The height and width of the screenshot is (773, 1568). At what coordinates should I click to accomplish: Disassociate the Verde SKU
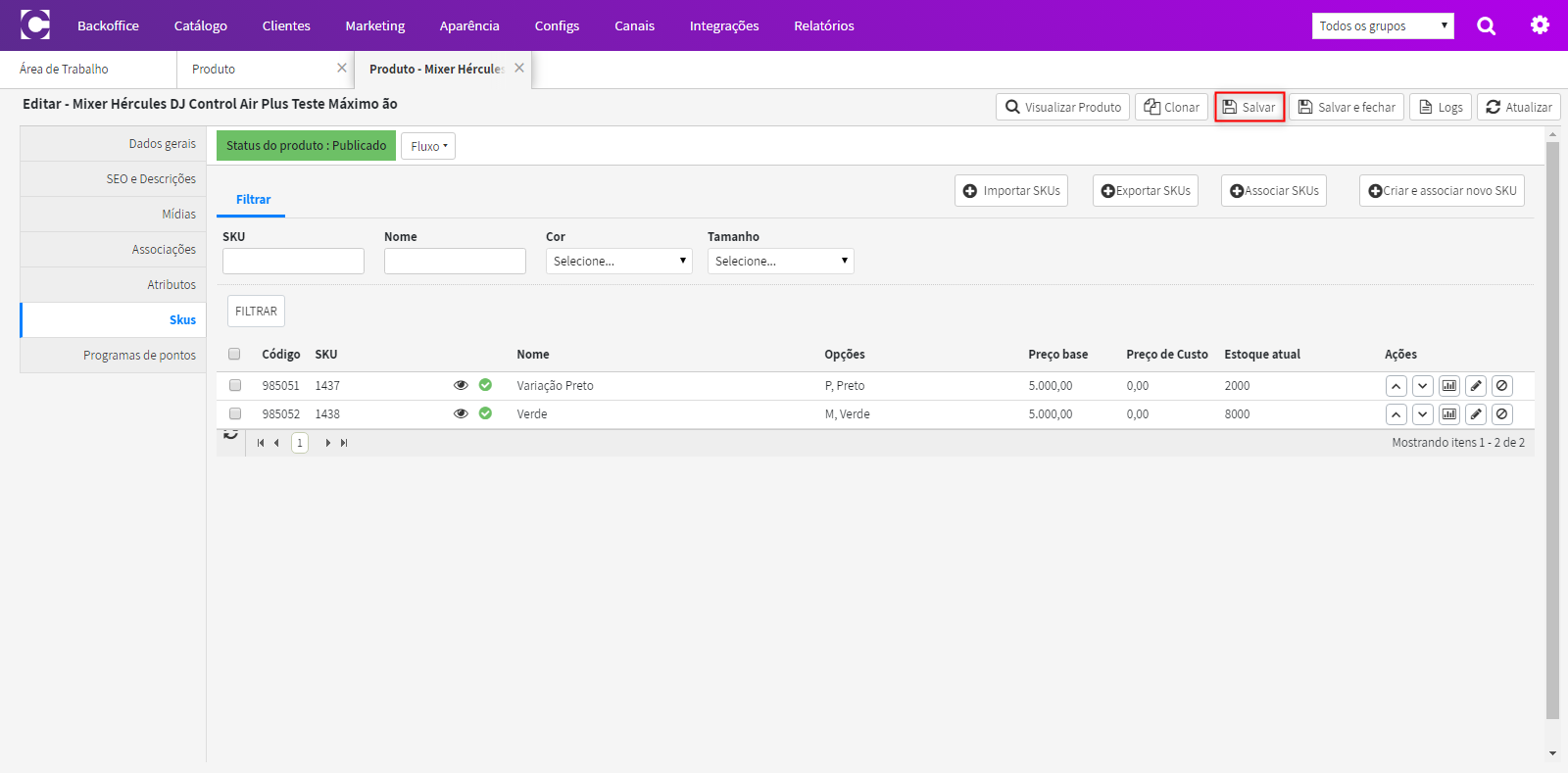click(1502, 414)
